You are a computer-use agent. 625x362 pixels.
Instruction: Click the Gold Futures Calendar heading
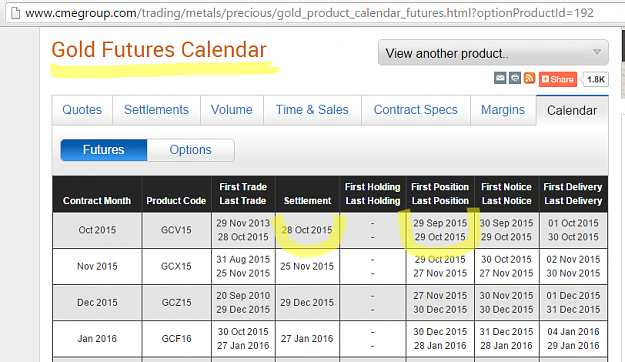(159, 50)
